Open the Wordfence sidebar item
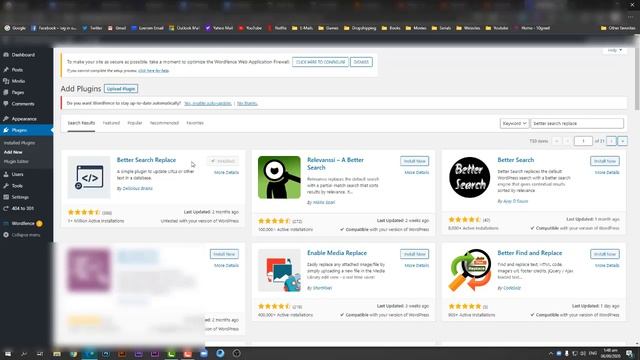This screenshot has width=640, height=360. (23, 224)
